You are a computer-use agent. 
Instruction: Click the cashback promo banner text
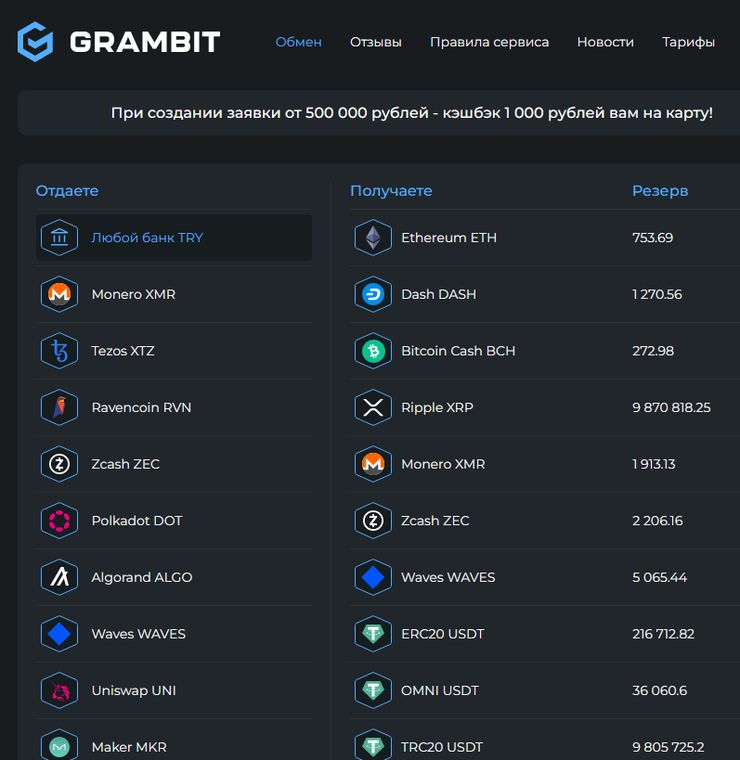point(412,113)
